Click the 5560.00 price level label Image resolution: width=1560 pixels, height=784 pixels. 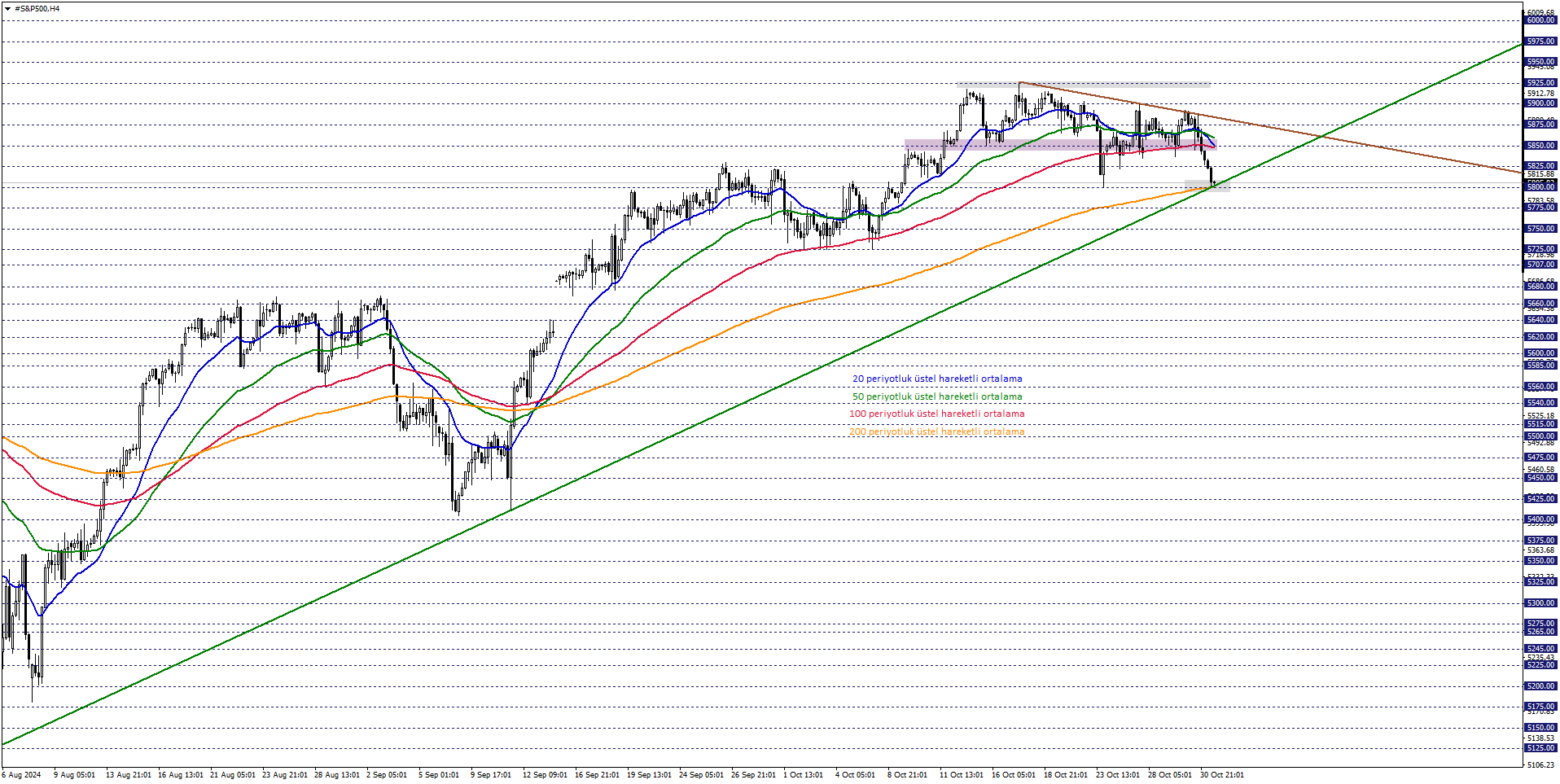(1540, 387)
